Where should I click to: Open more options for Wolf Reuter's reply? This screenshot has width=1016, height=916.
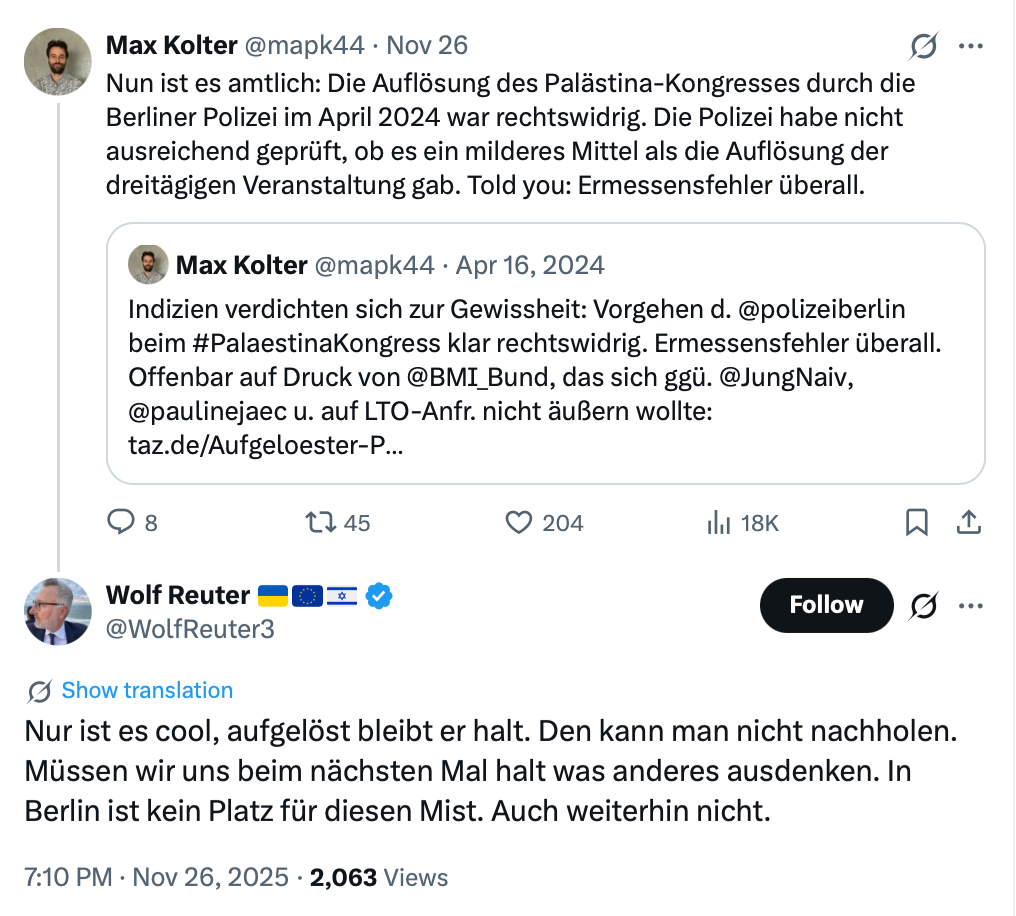tap(970, 605)
